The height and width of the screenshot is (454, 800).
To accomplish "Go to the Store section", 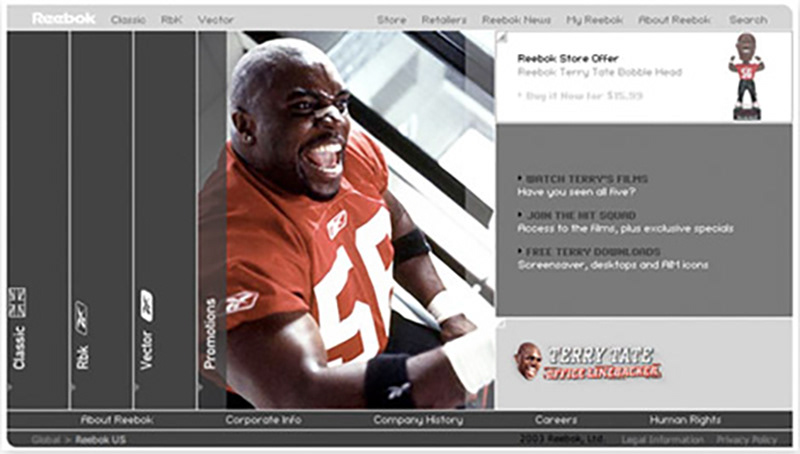I will coord(391,20).
